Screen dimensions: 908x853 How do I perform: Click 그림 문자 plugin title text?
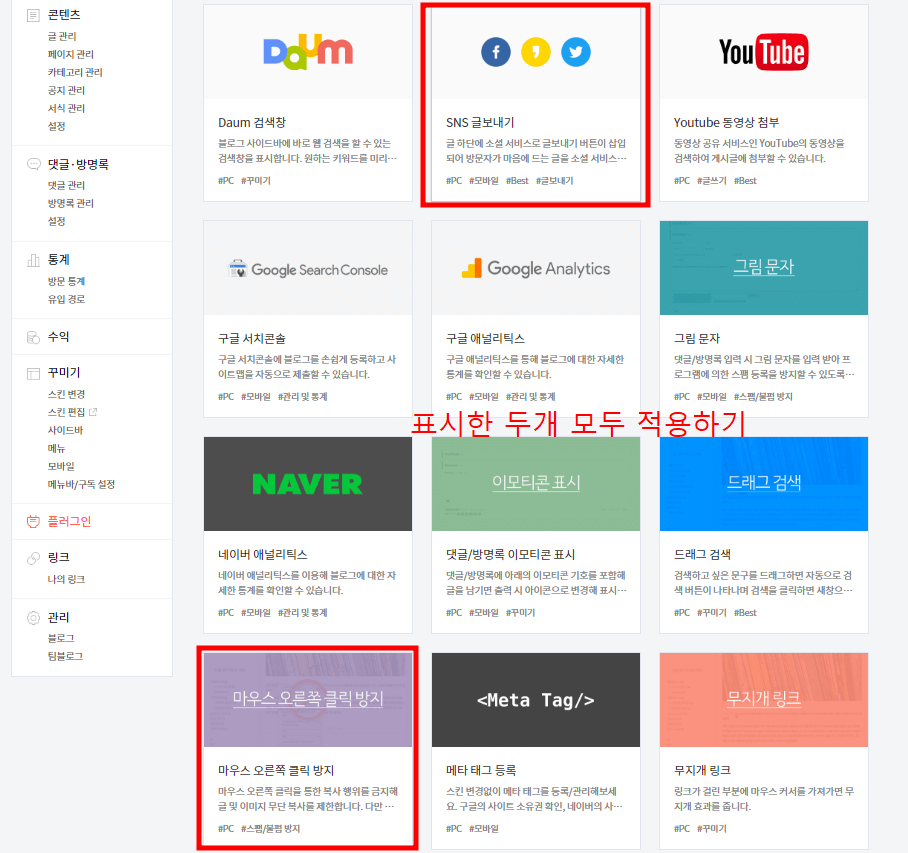click(697, 339)
